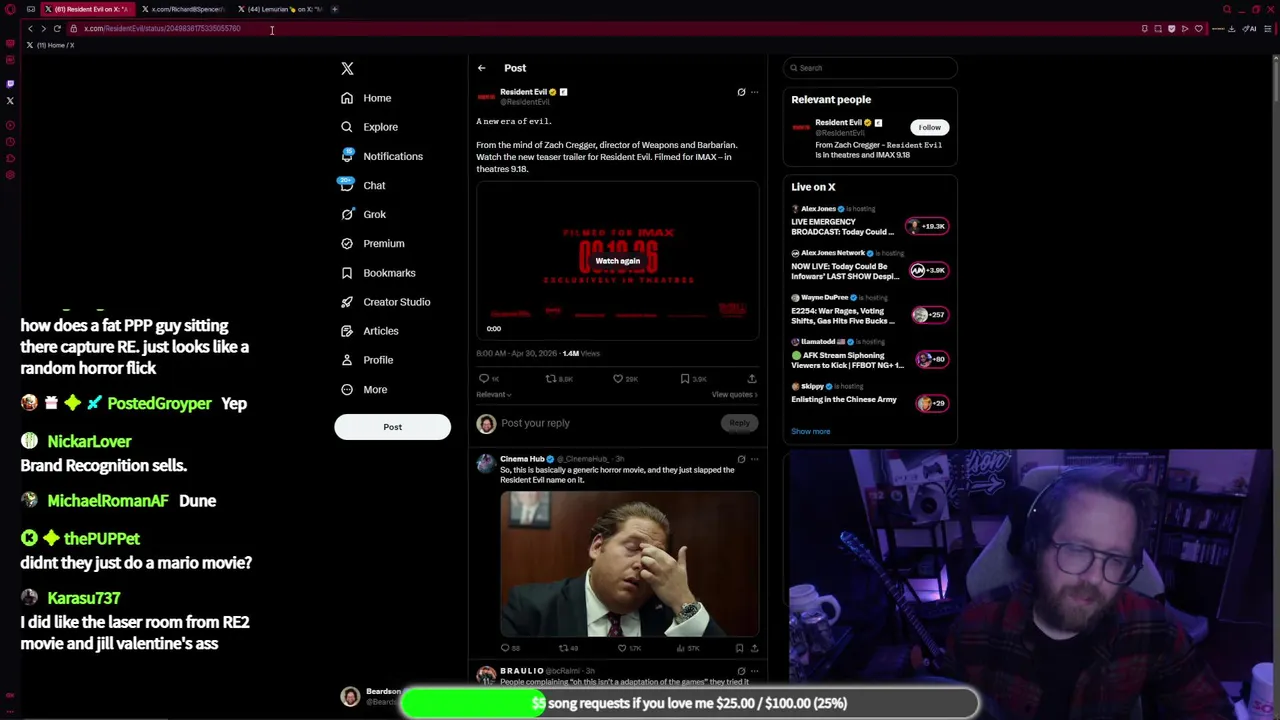Click Show more under Live on X
The image size is (1280, 720).
810,431
